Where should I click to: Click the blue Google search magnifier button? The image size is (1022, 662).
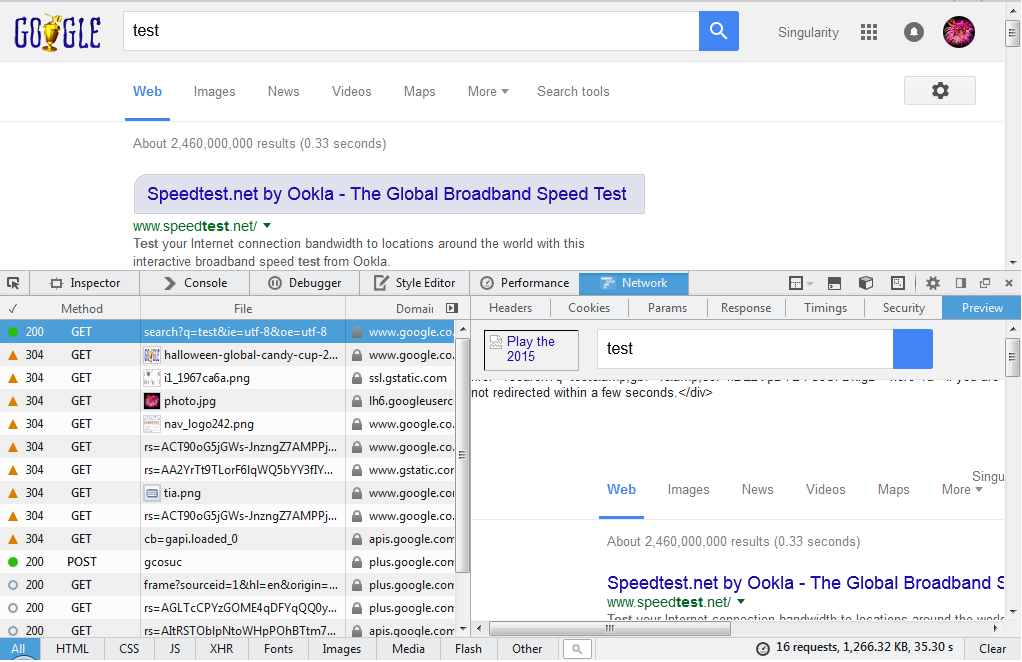[718, 31]
